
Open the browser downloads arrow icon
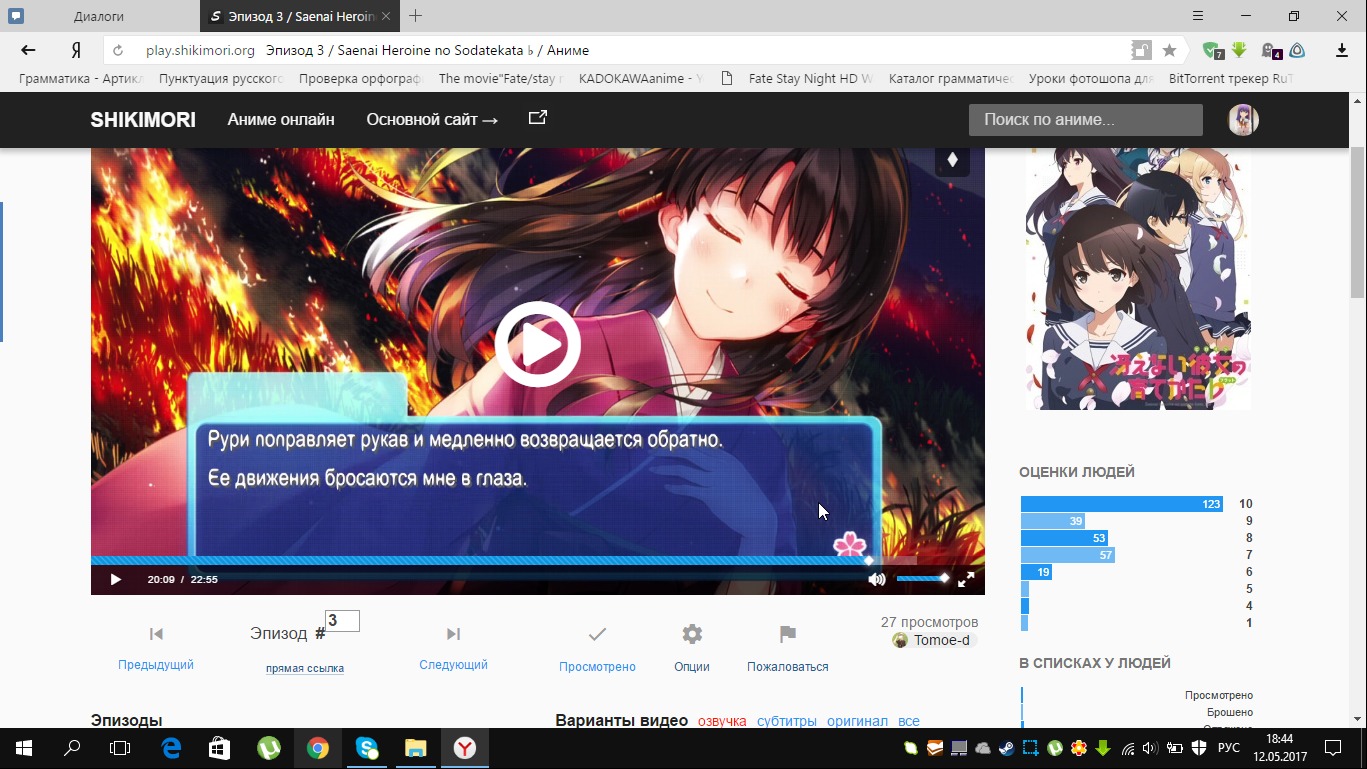pyautogui.click(x=1342, y=50)
